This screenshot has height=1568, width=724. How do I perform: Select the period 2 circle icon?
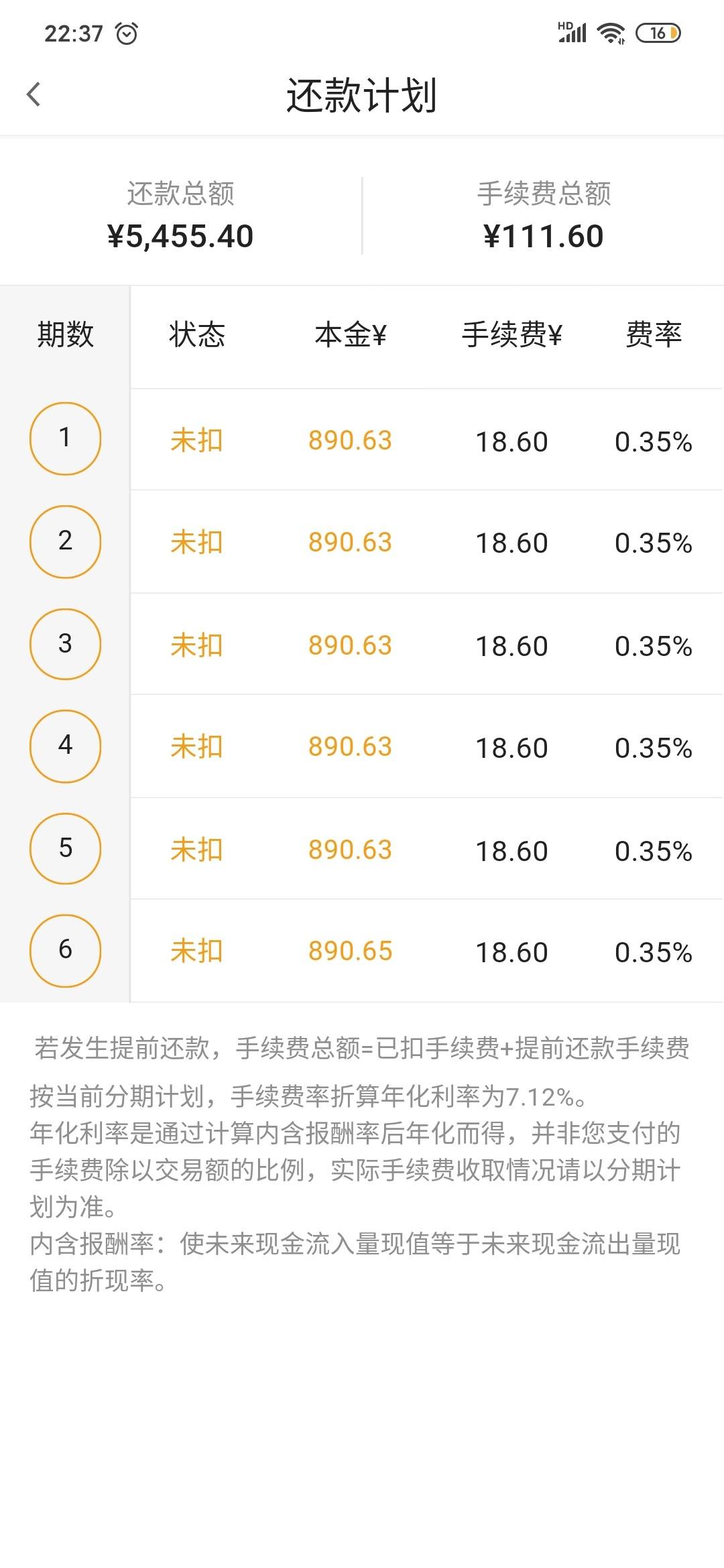[65, 541]
